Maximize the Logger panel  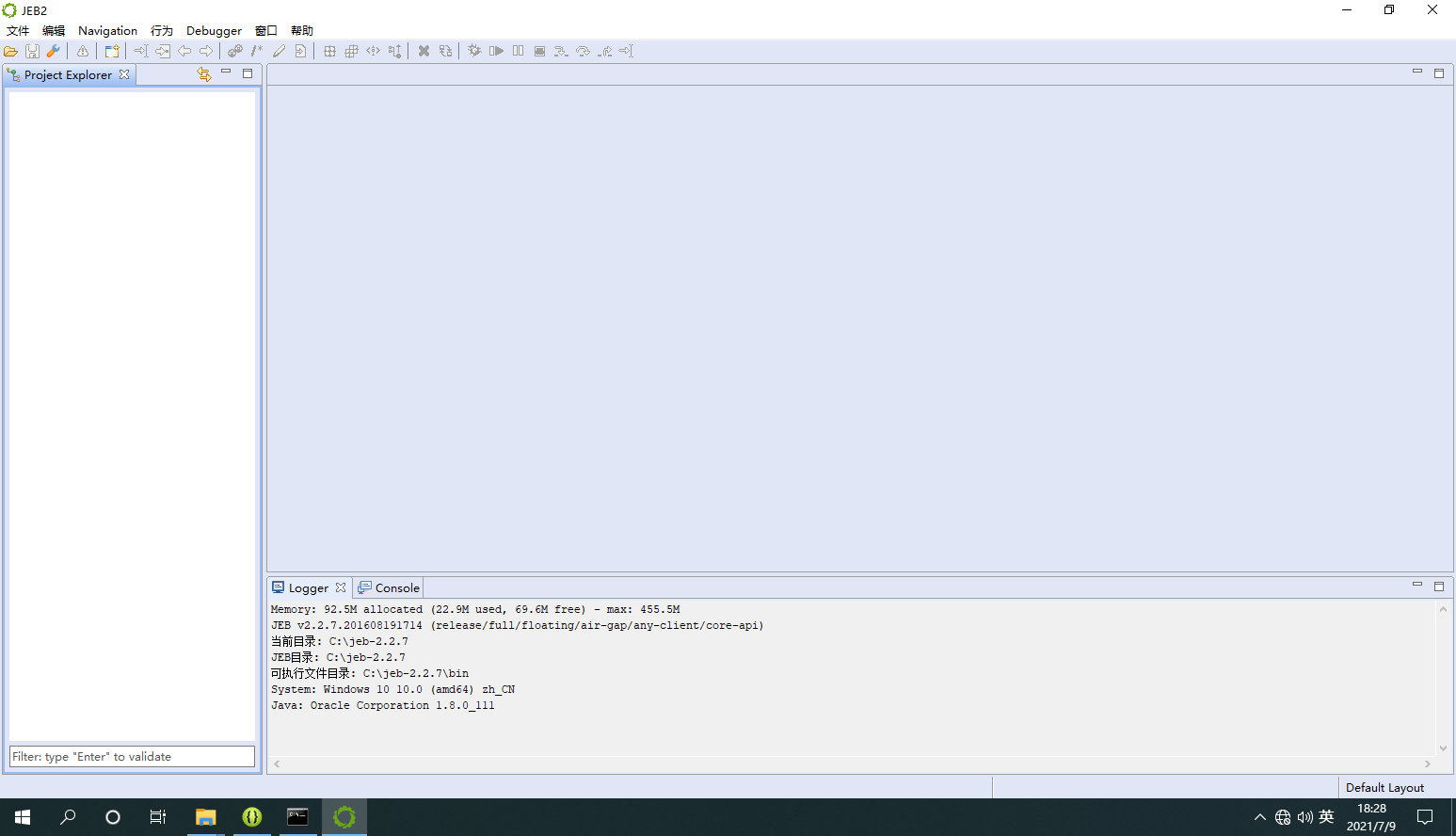coord(1438,587)
